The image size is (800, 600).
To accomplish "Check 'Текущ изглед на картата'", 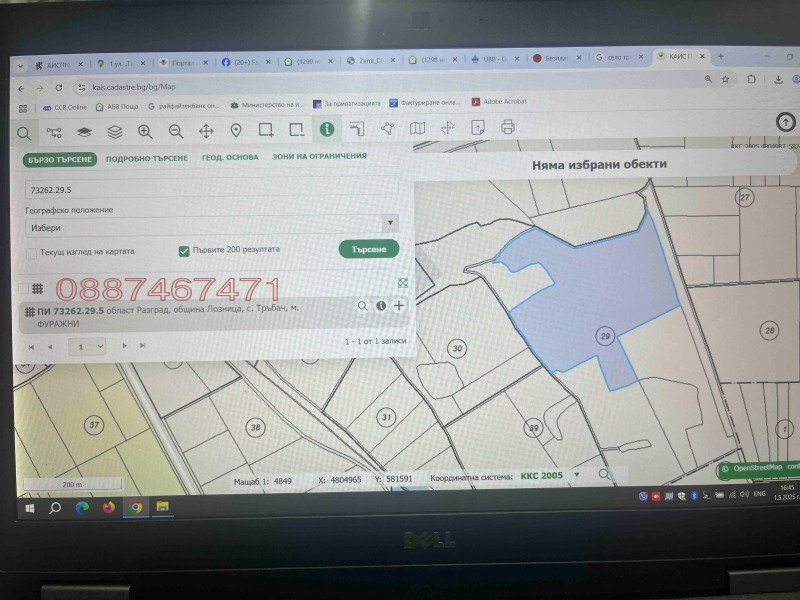I will 31,253.
